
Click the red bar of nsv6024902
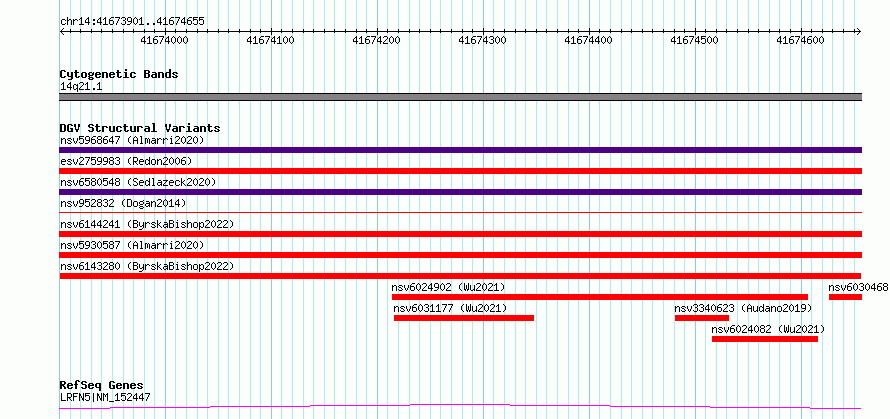click(x=600, y=297)
